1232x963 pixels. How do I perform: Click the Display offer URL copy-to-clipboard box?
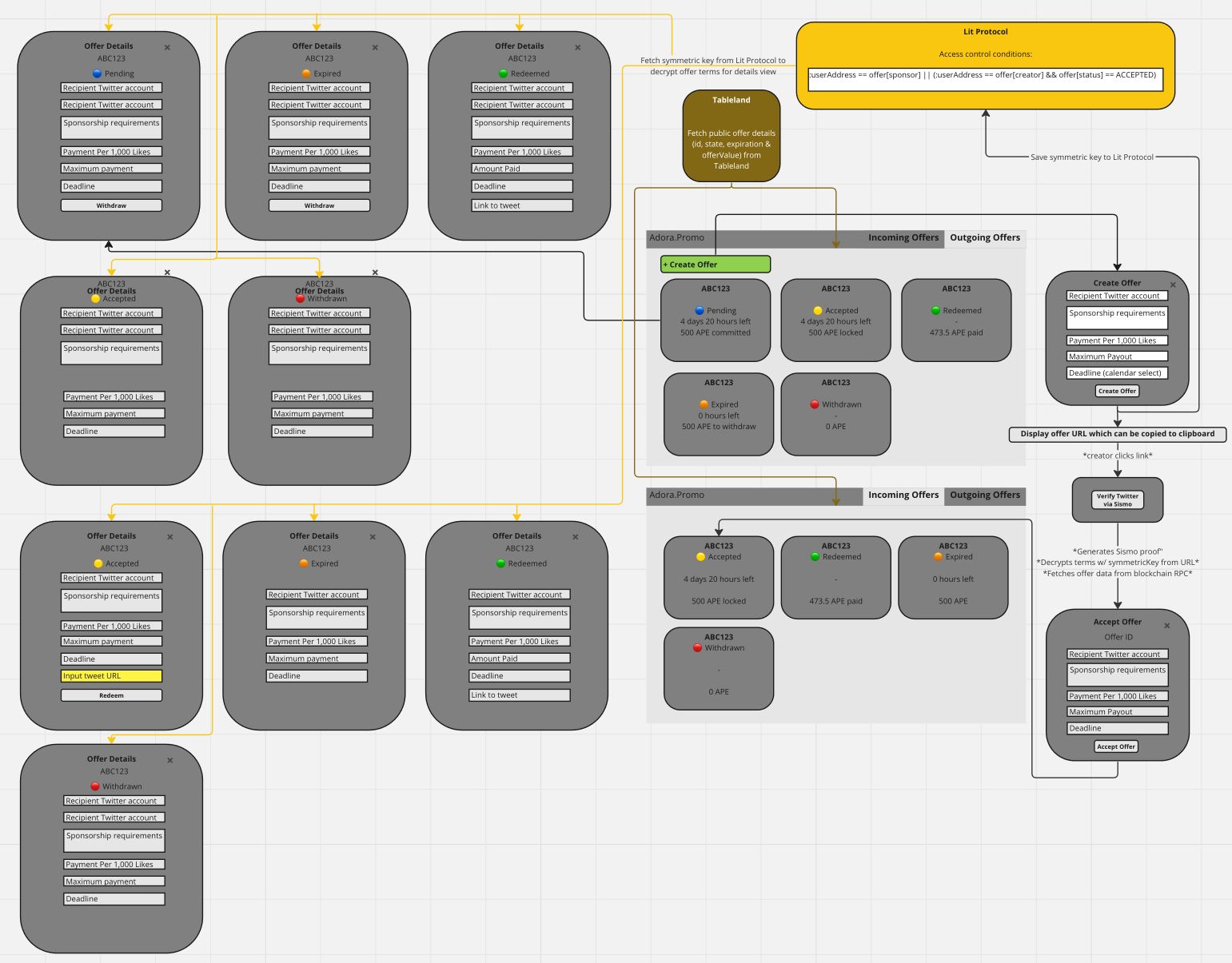pos(1117,434)
